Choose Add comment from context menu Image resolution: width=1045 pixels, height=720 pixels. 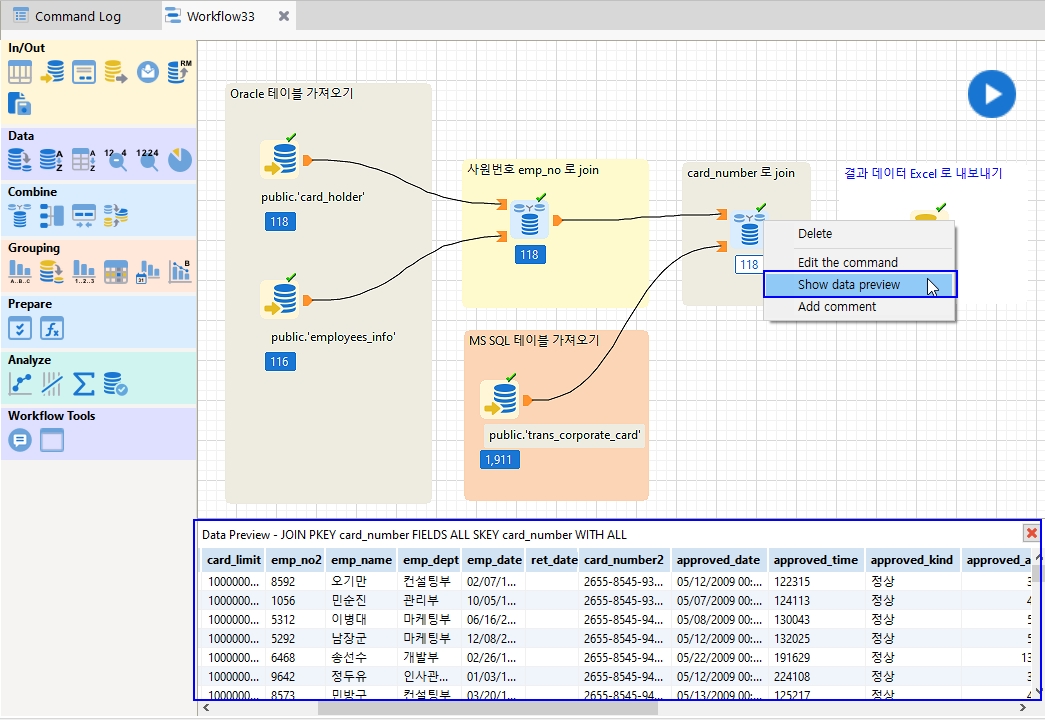(x=836, y=307)
